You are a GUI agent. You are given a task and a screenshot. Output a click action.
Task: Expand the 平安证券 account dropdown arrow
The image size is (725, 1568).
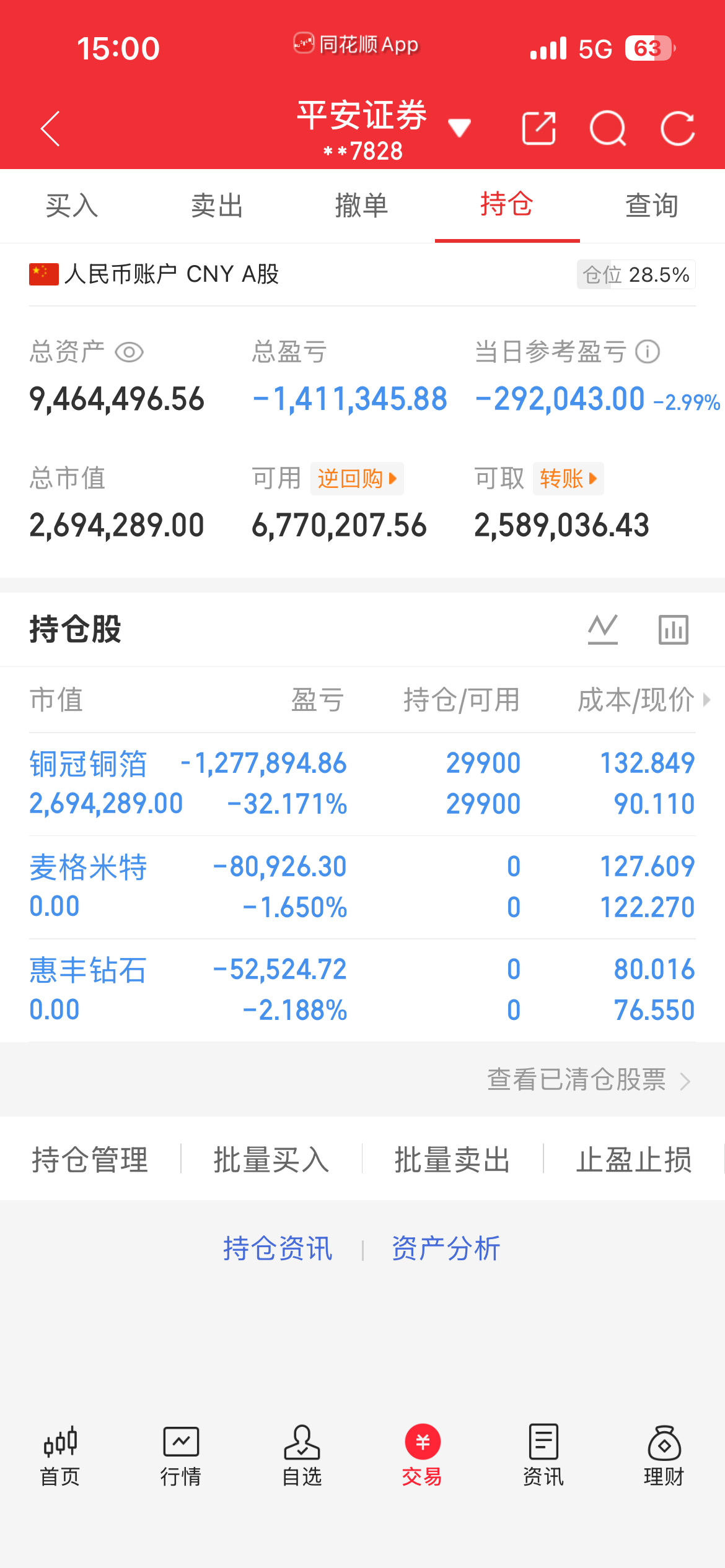(459, 128)
